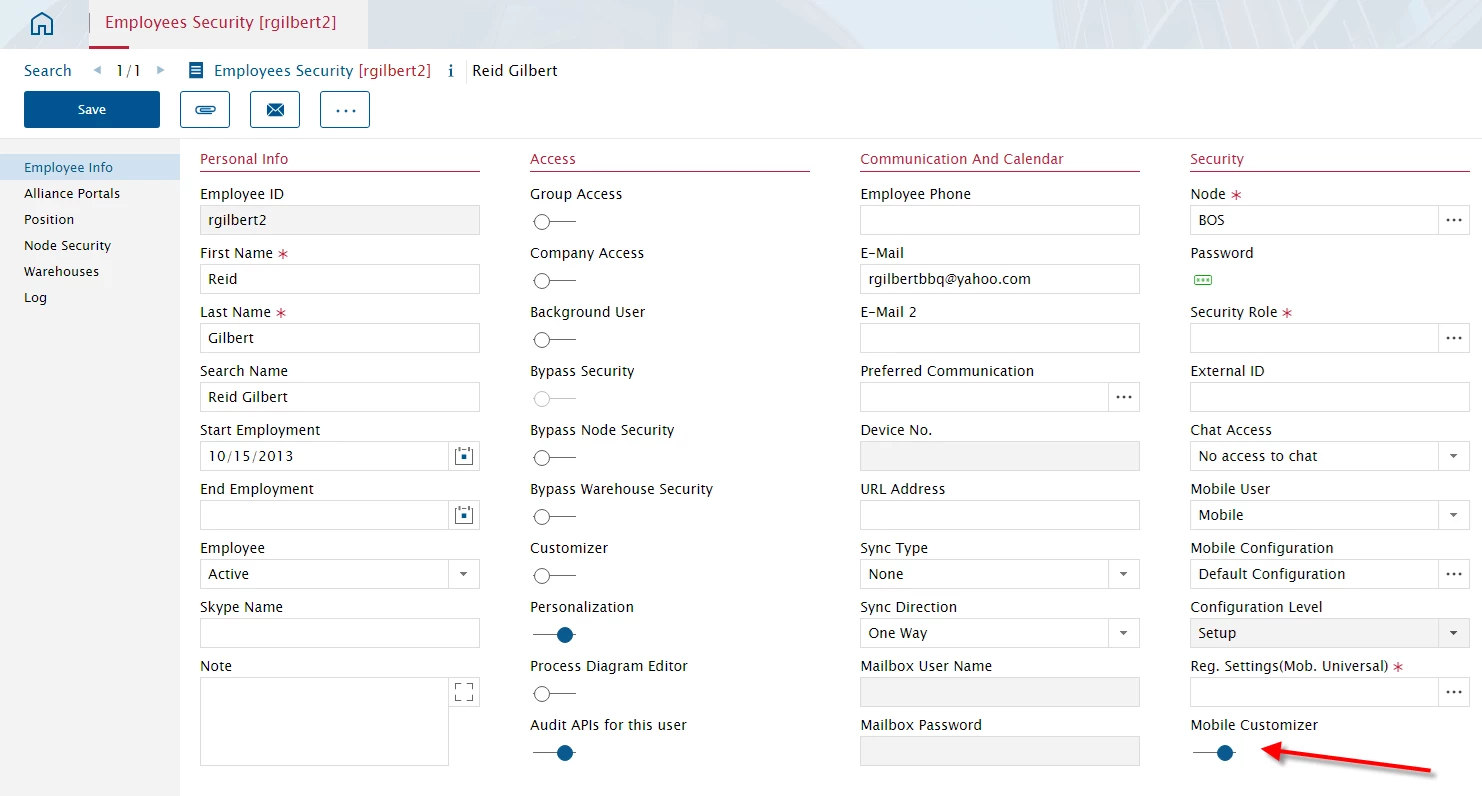Open the Sync Direction dropdown
Screen dimensions: 1482x796
(x=1123, y=633)
